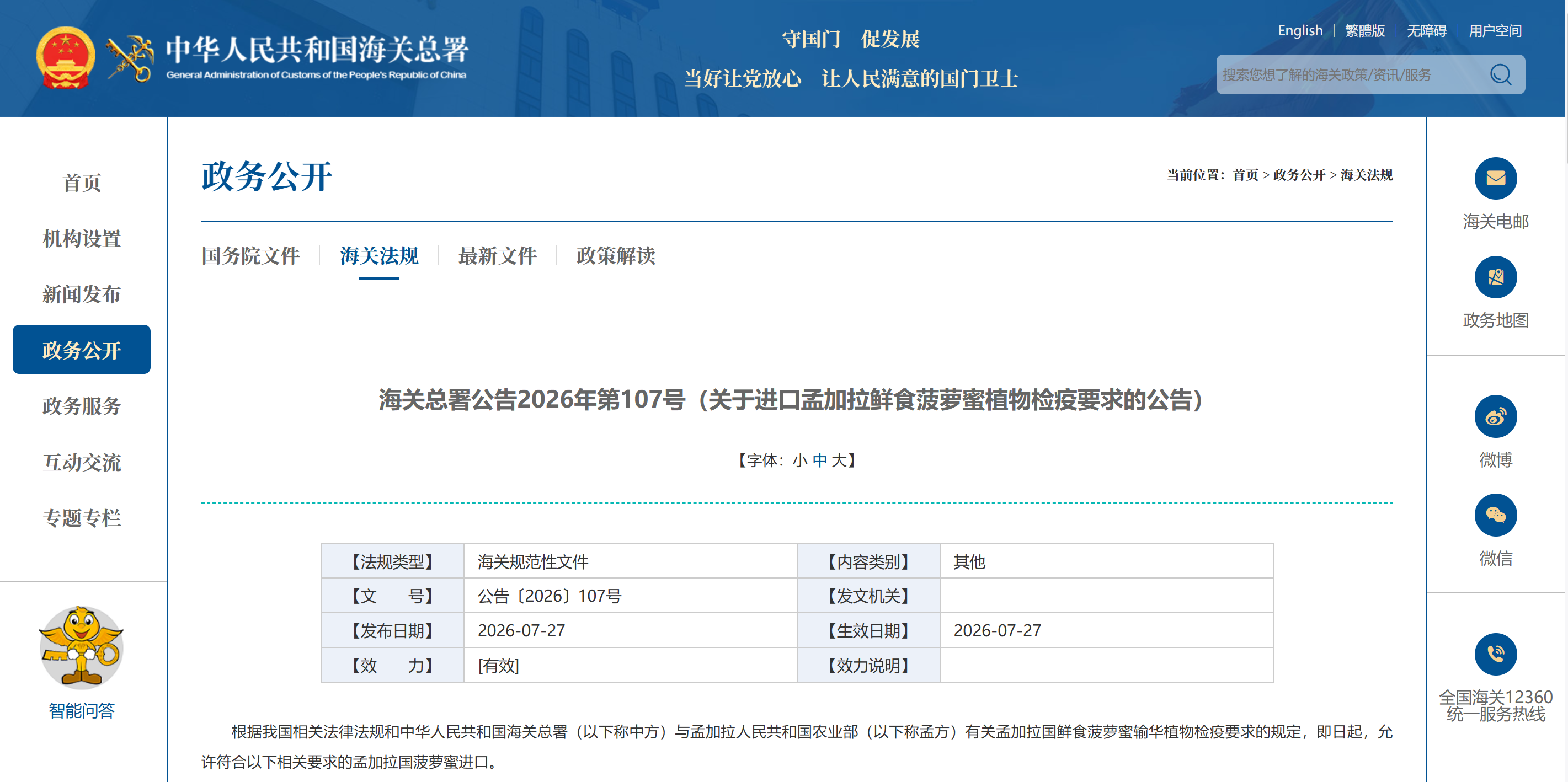Go to 首页 in left sidebar
Image resolution: width=1568 pixels, height=782 pixels.
pyautogui.click(x=82, y=182)
